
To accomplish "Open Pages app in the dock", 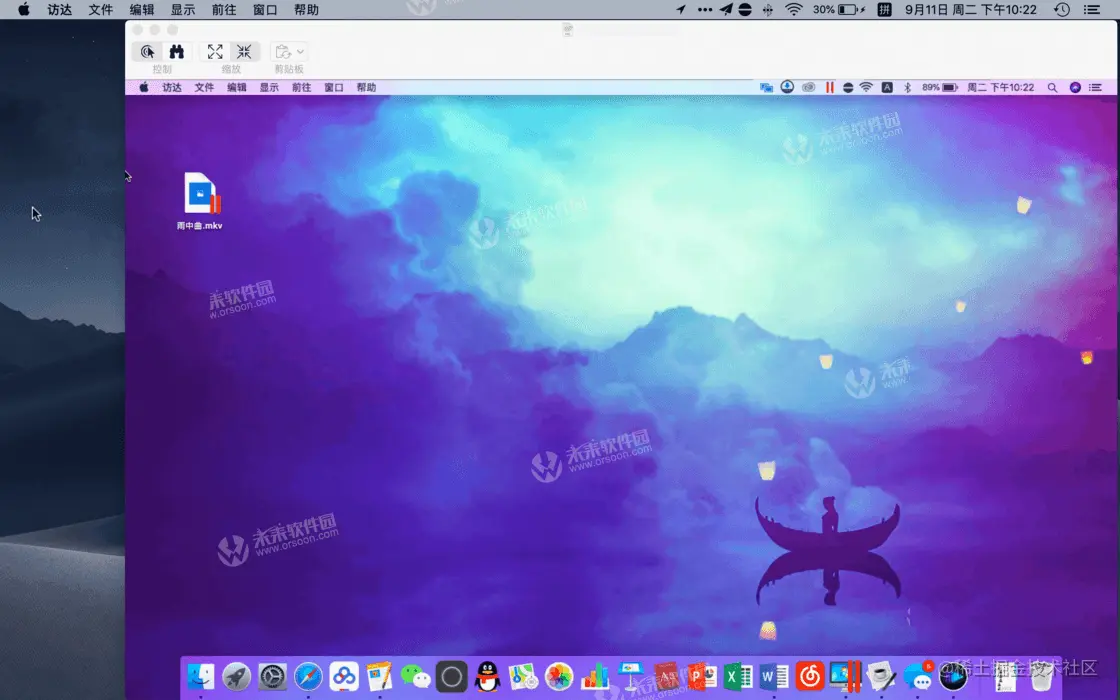I will click(x=379, y=676).
